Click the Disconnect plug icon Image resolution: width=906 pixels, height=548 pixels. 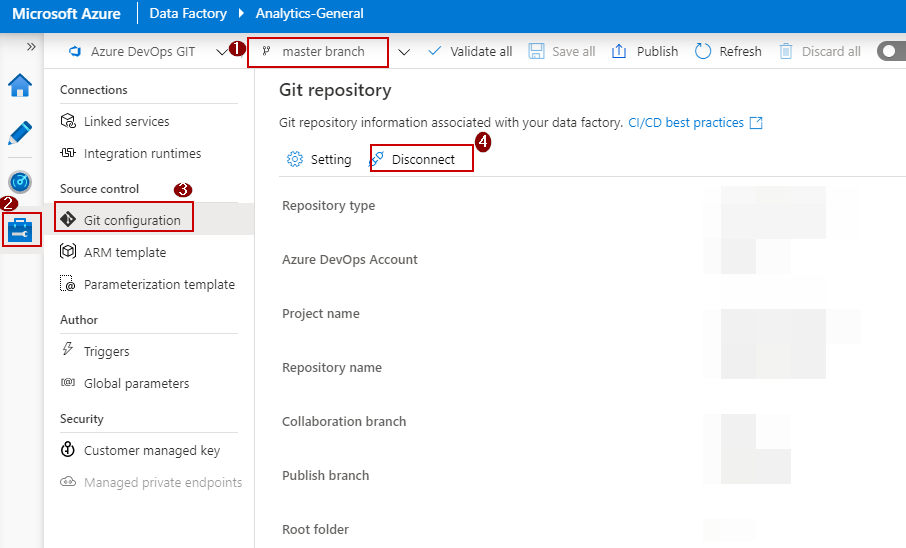[377, 159]
